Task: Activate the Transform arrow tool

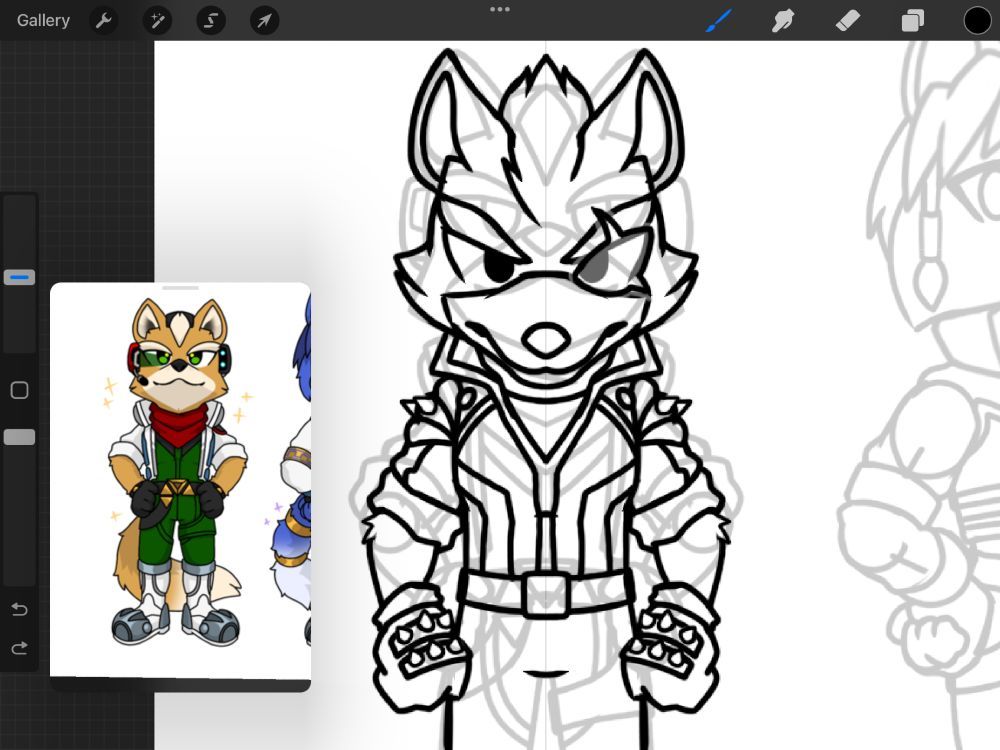Action: [x=264, y=20]
